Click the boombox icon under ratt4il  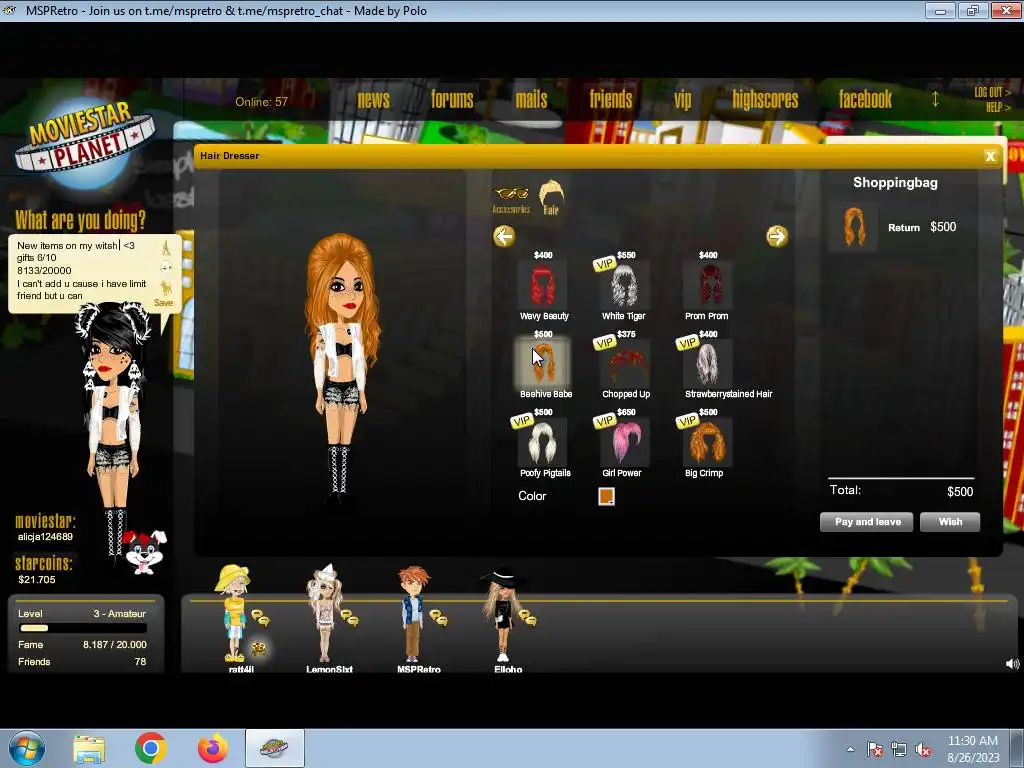(x=259, y=648)
